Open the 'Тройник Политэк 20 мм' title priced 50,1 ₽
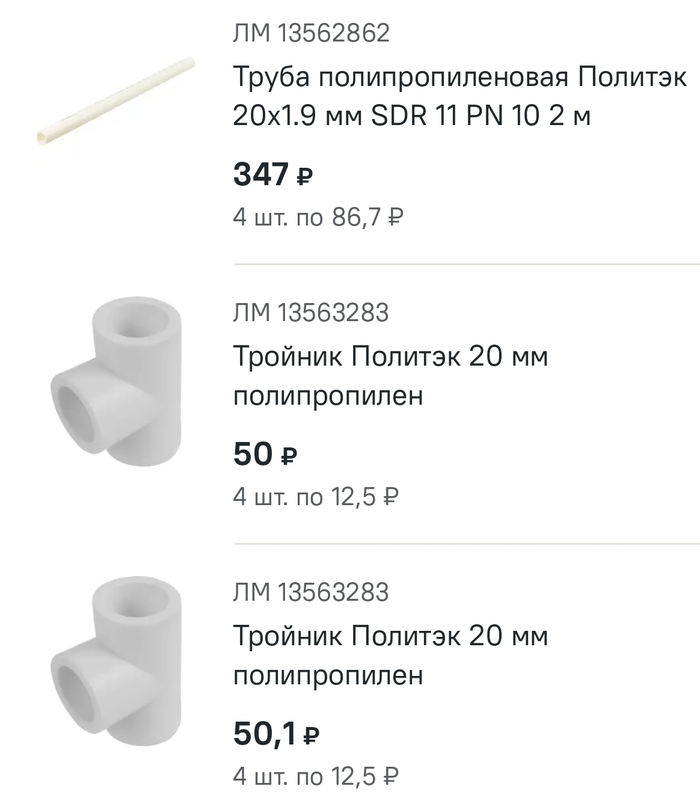This screenshot has height=795, width=700. [x=391, y=636]
